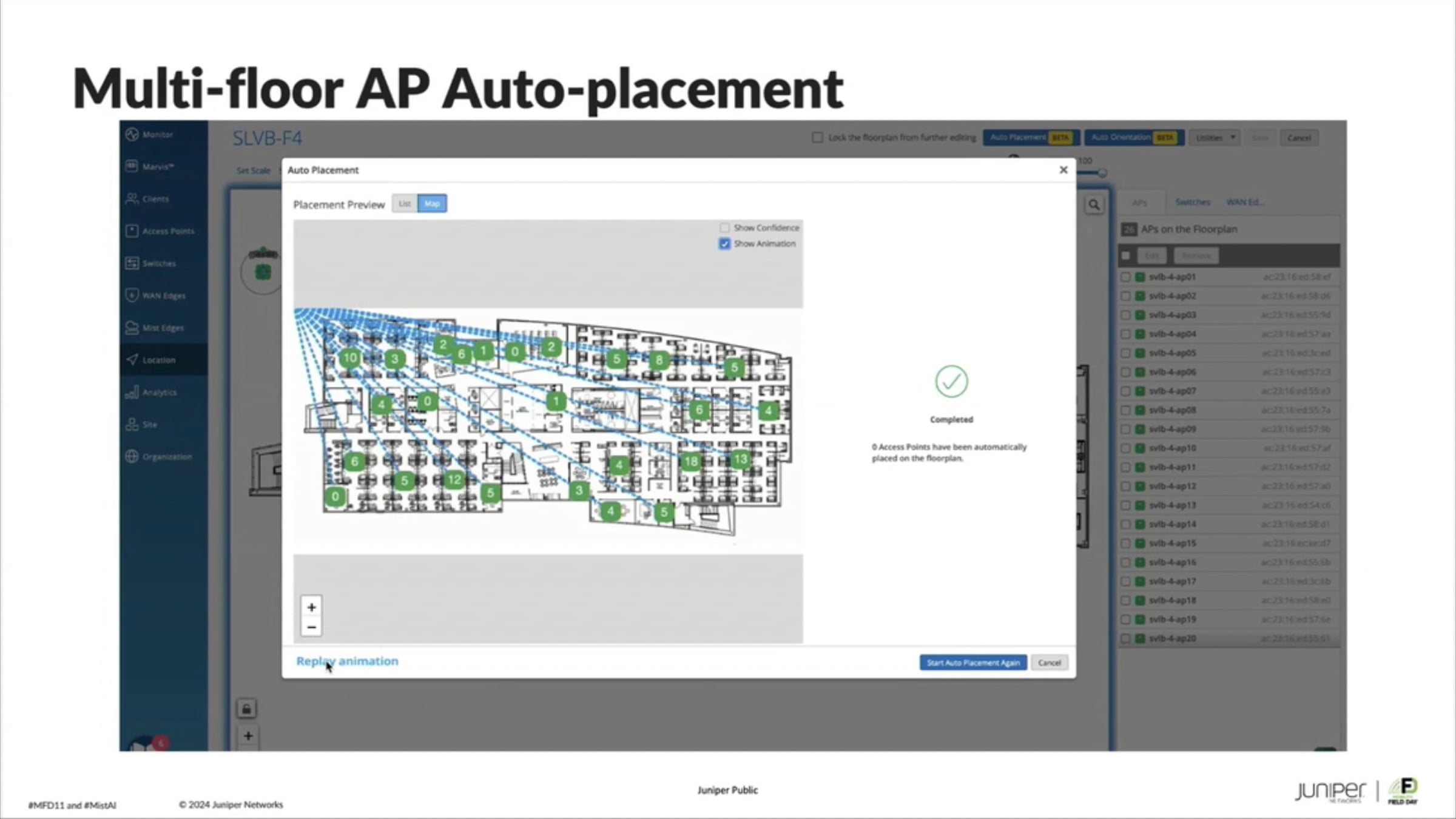
Task: Switch Placement Preview to List view
Action: pyautogui.click(x=405, y=204)
